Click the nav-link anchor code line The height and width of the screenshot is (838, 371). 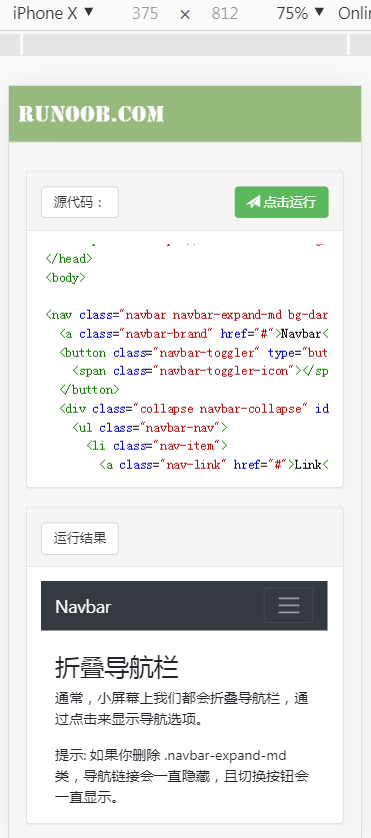click(214, 465)
